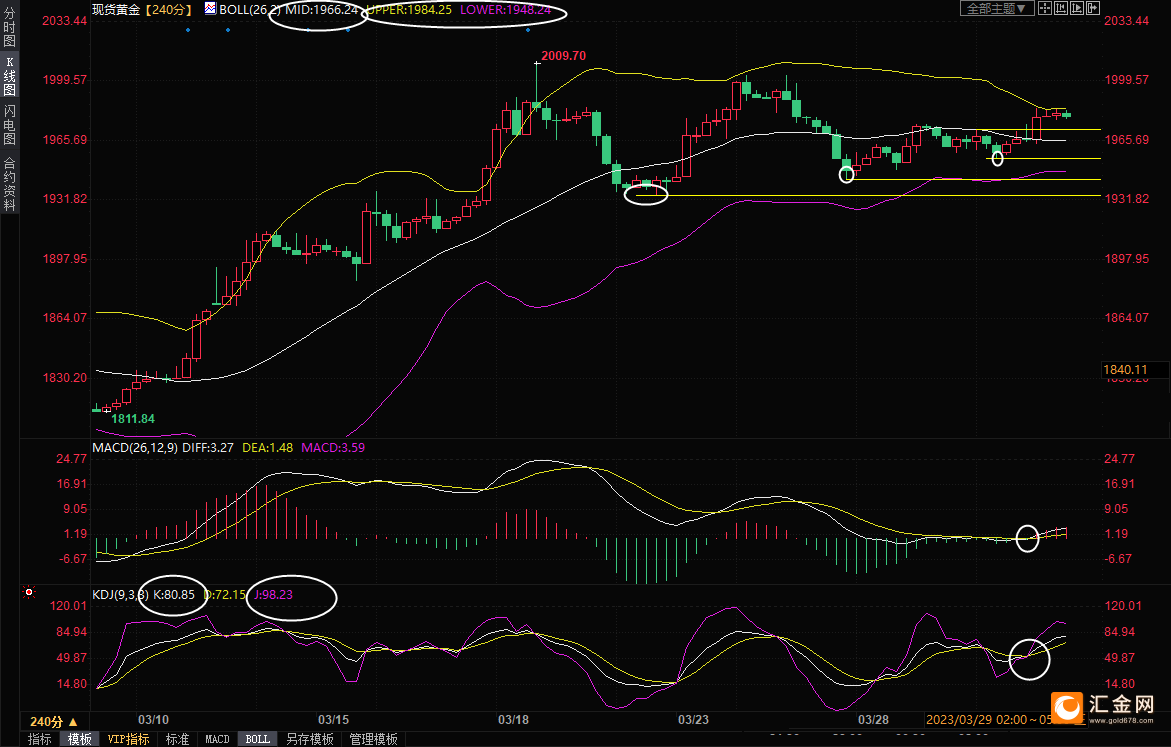Image resolution: width=1171 pixels, height=747 pixels.
Task: Switch to the 合约资料 side tab
Action: pos(10,184)
